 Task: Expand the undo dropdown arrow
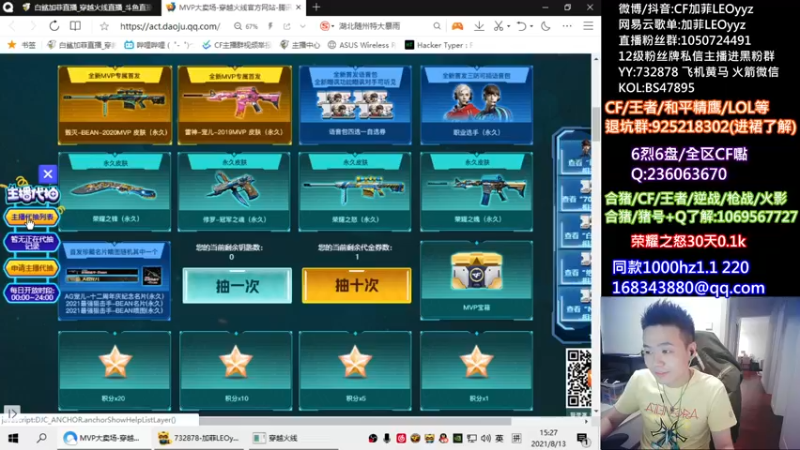pyautogui.click(x=532, y=26)
